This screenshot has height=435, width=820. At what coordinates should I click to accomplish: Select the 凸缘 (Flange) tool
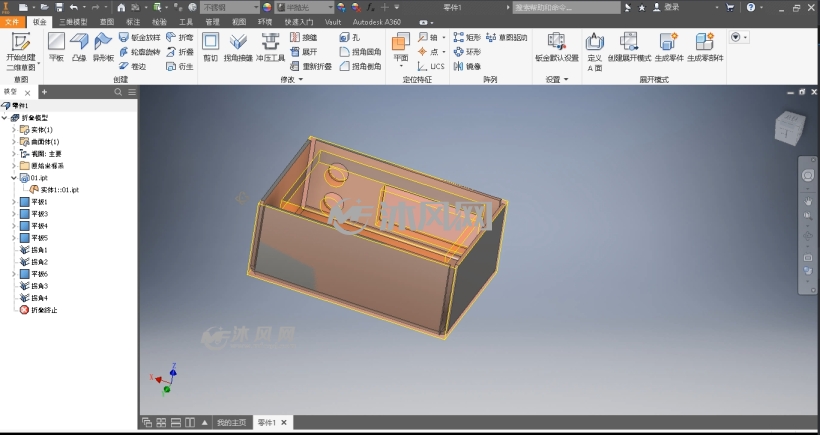(79, 47)
